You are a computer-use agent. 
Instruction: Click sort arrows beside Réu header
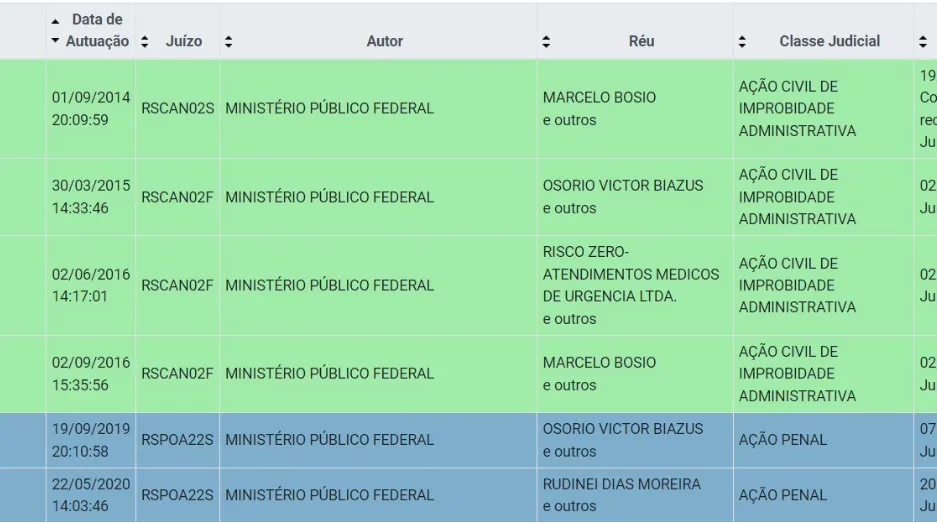[546, 41]
